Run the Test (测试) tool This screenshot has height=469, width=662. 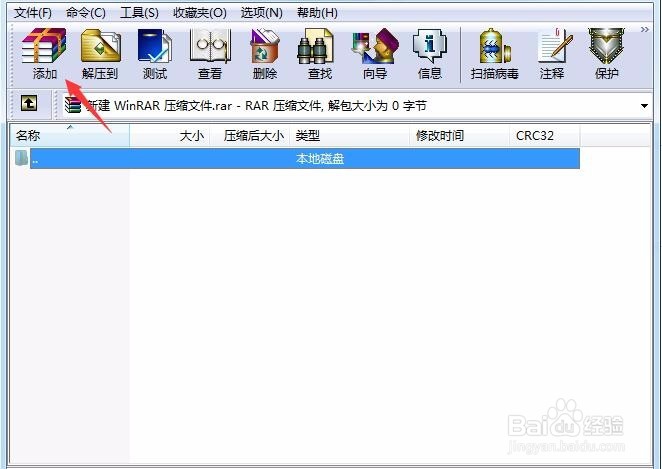(x=155, y=54)
